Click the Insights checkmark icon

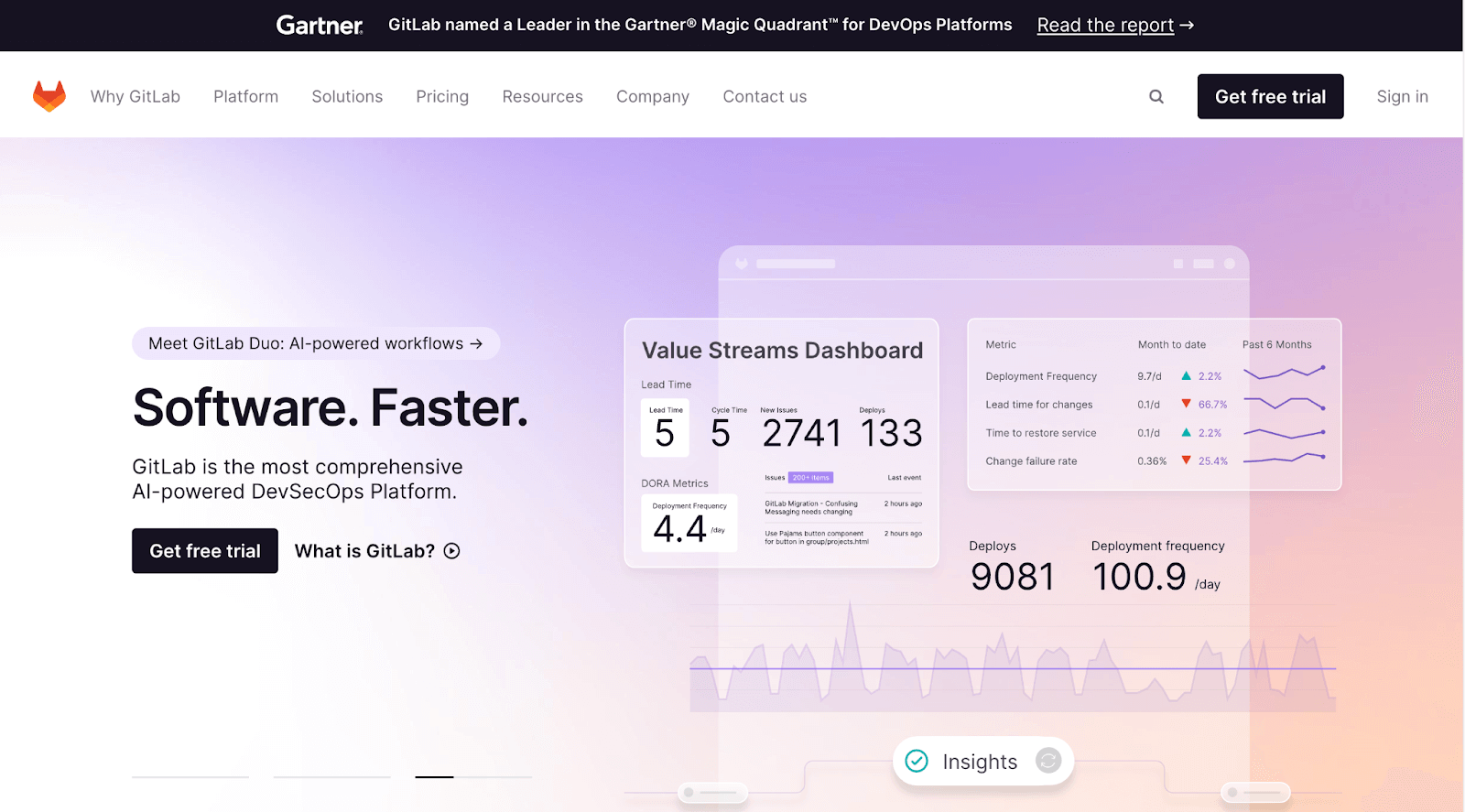point(917,761)
